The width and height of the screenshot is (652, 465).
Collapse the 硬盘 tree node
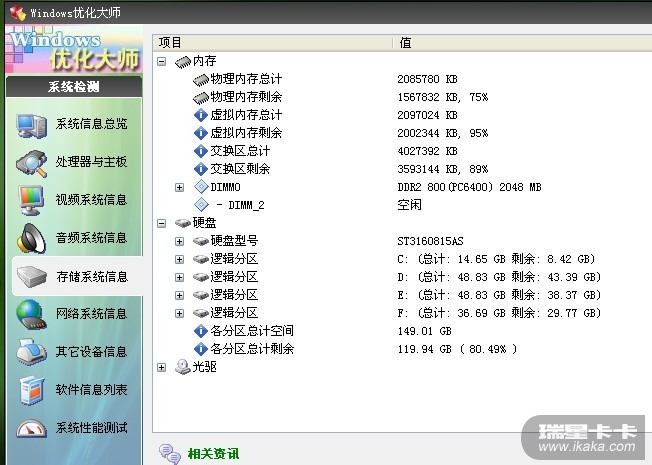tap(162, 224)
